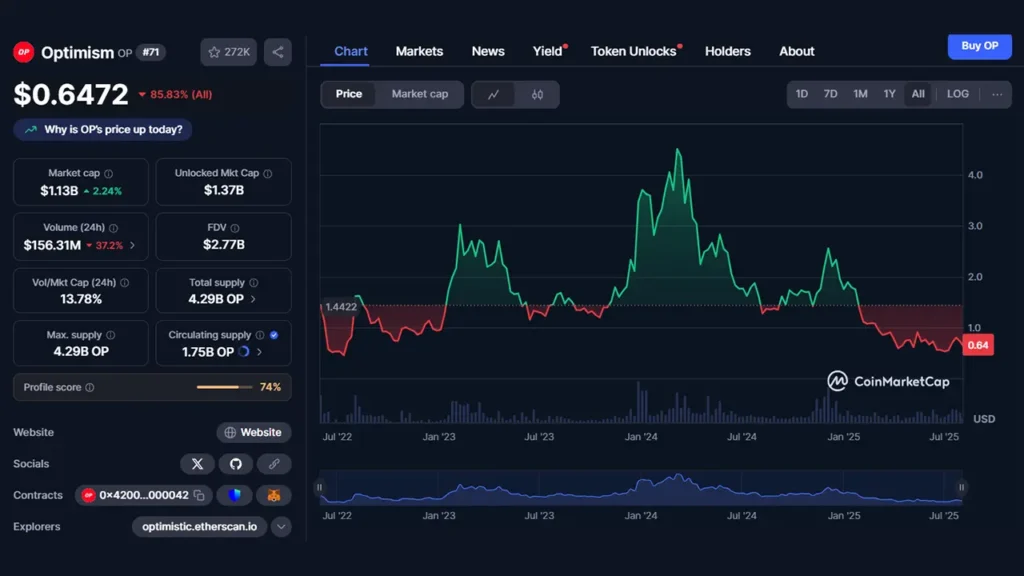This screenshot has width=1024, height=576.
Task: Click the blue shield wallet icon
Action: (x=234, y=495)
